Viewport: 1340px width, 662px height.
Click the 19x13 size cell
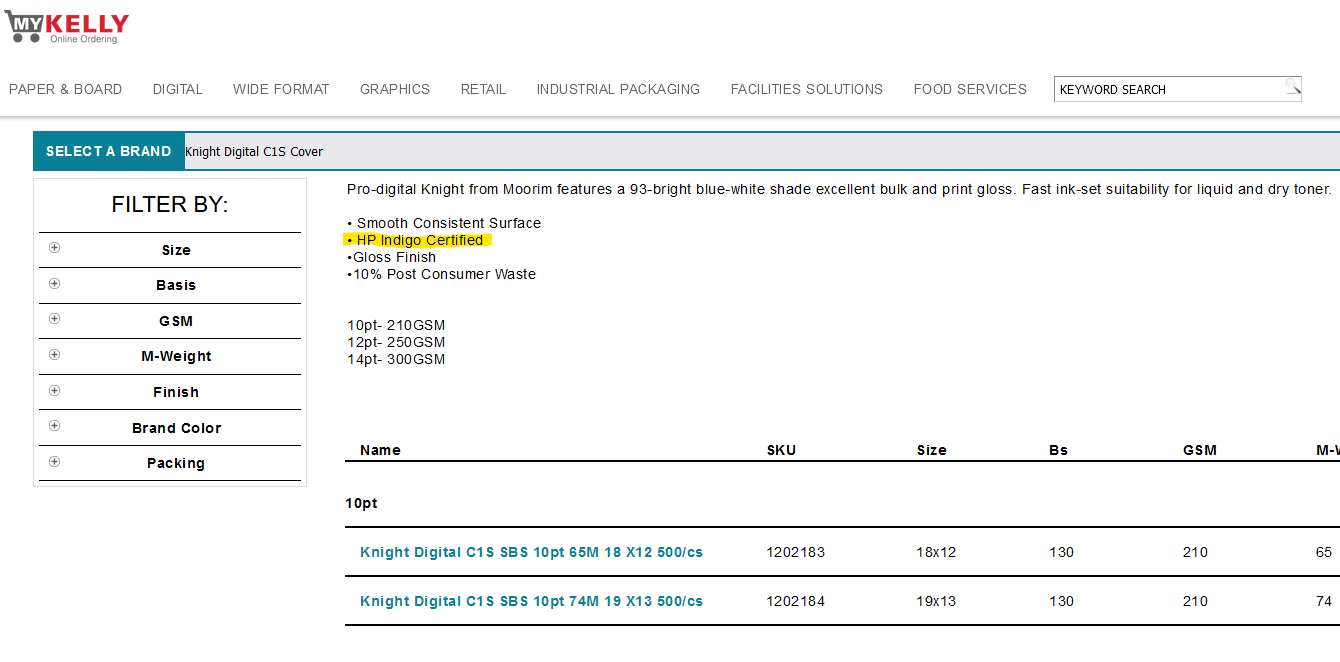click(x=936, y=601)
